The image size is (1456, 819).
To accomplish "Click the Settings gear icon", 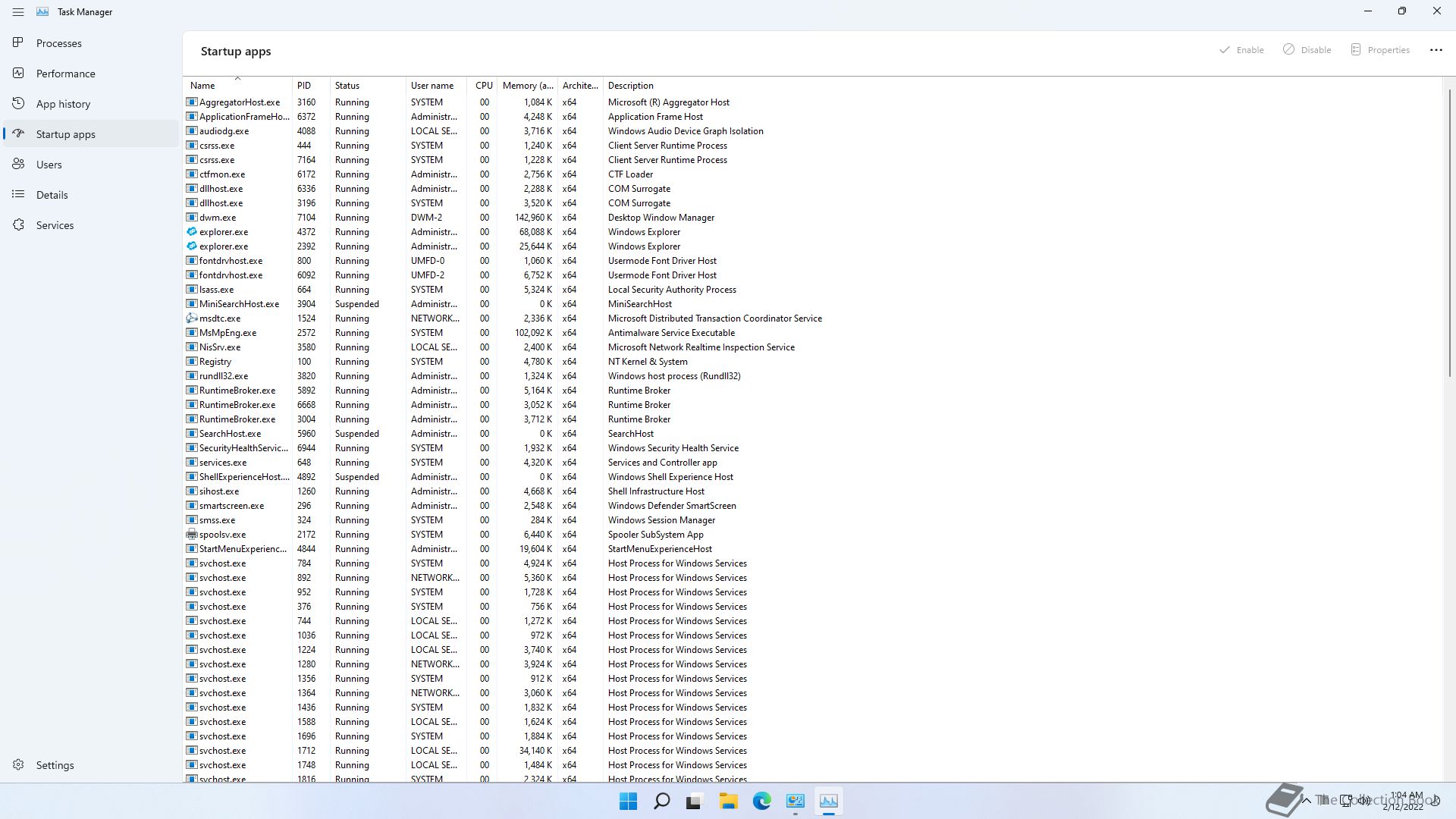I will tap(18, 764).
